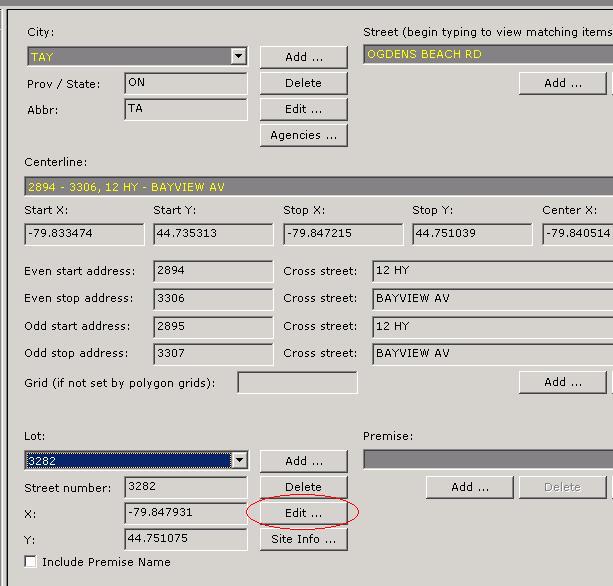Click the lot Add button
Viewport: 613px width, 586px height.
pyautogui.click(x=303, y=461)
